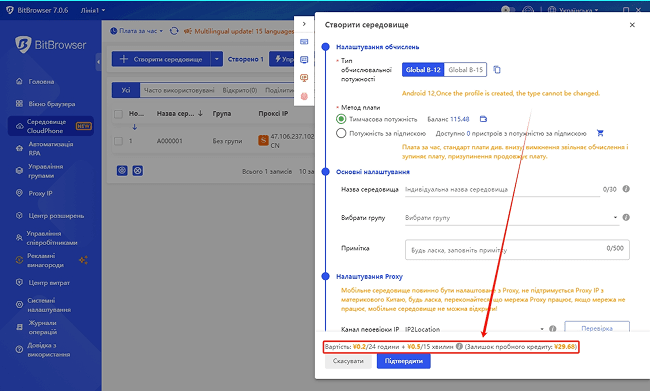Screen dimensions: 650x391
Task: Open Журнали операцій in the sidebar
Action: pos(42,328)
